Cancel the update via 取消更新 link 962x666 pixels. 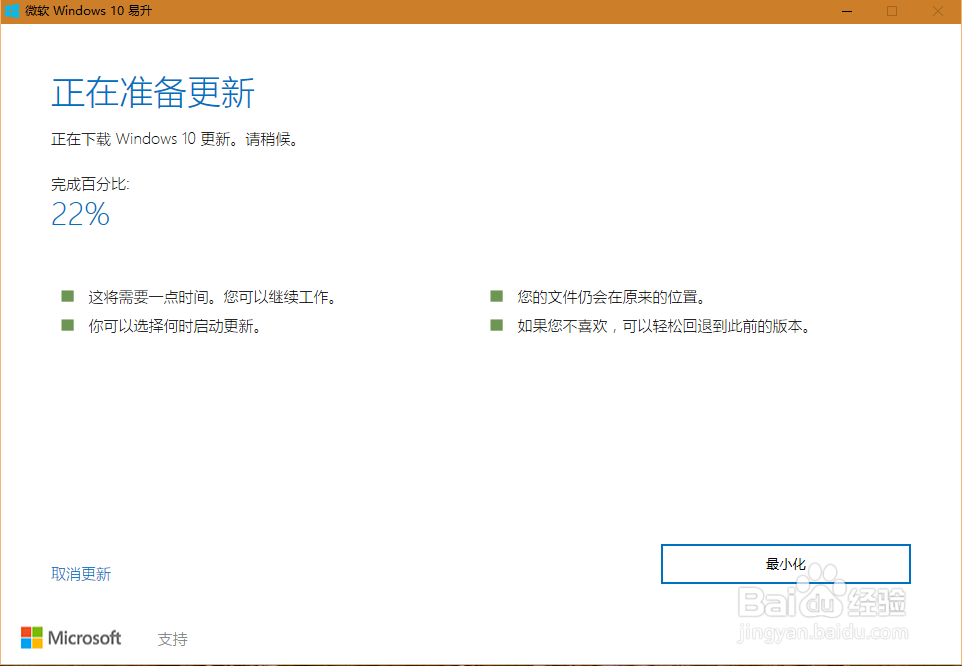click(81, 574)
